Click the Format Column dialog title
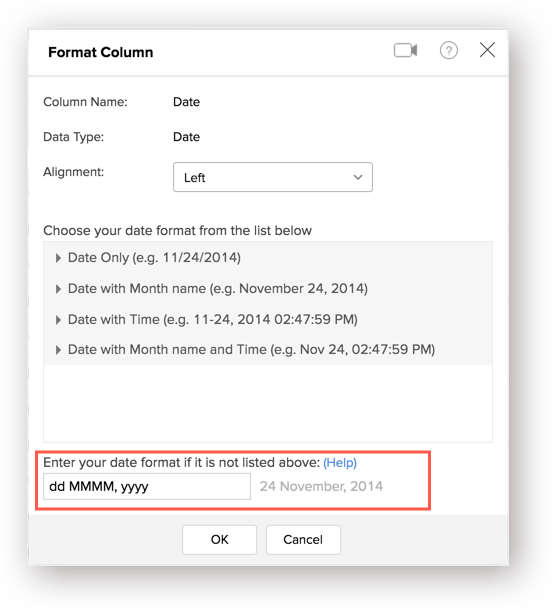 (101, 52)
